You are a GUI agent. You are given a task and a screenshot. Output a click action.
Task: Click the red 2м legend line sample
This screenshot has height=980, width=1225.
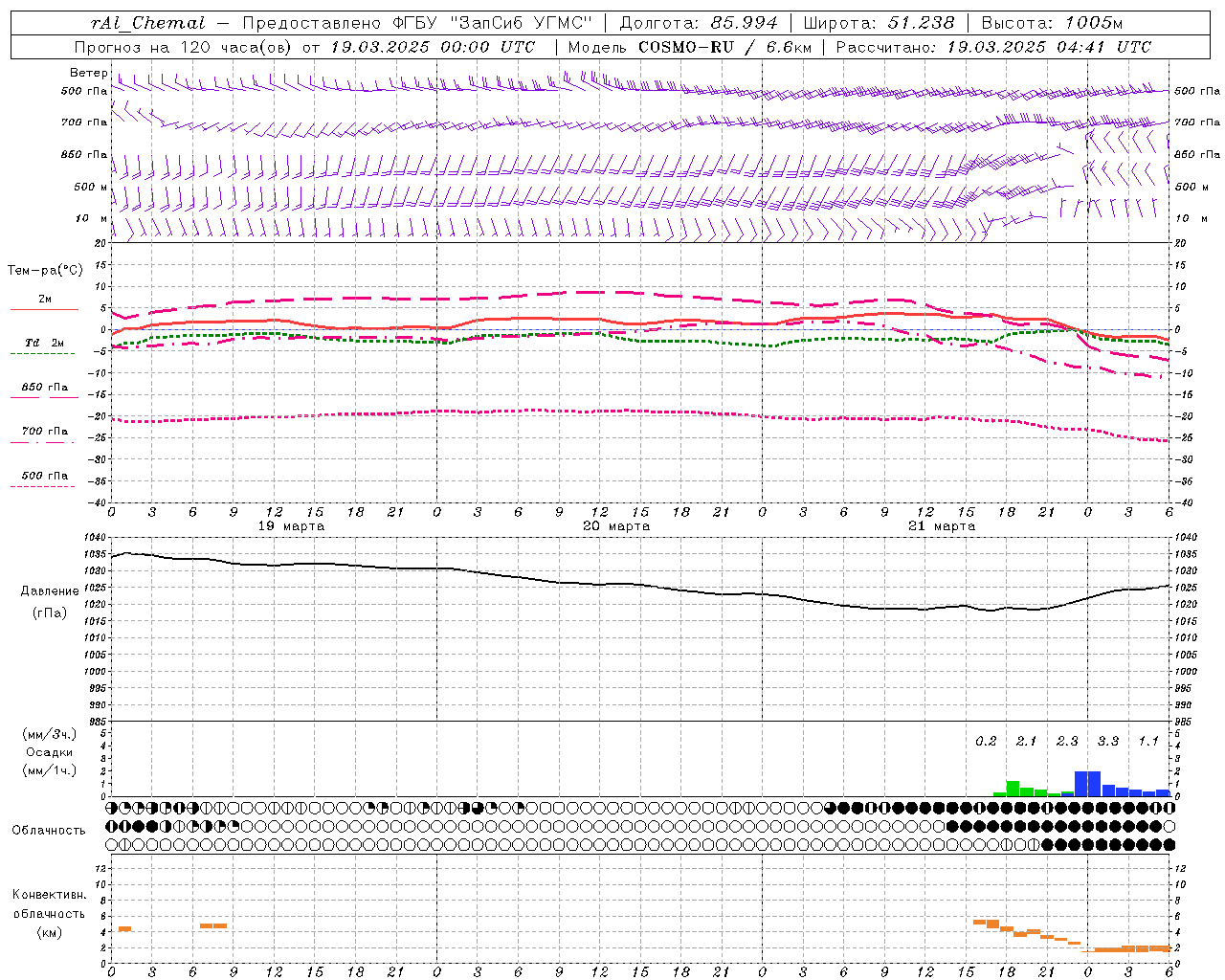(x=44, y=309)
